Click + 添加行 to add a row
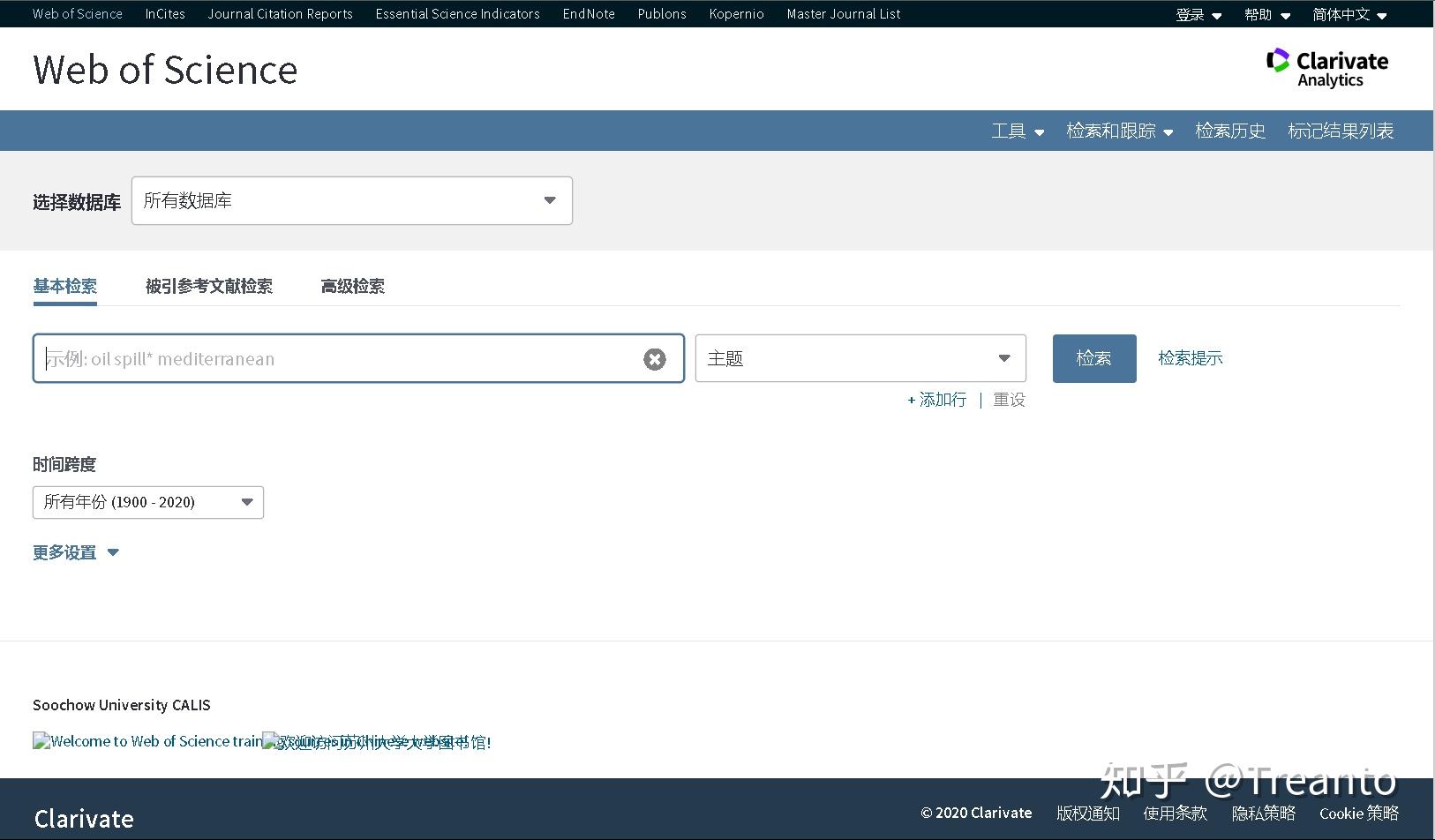The height and width of the screenshot is (840, 1435). pyautogui.click(x=937, y=400)
